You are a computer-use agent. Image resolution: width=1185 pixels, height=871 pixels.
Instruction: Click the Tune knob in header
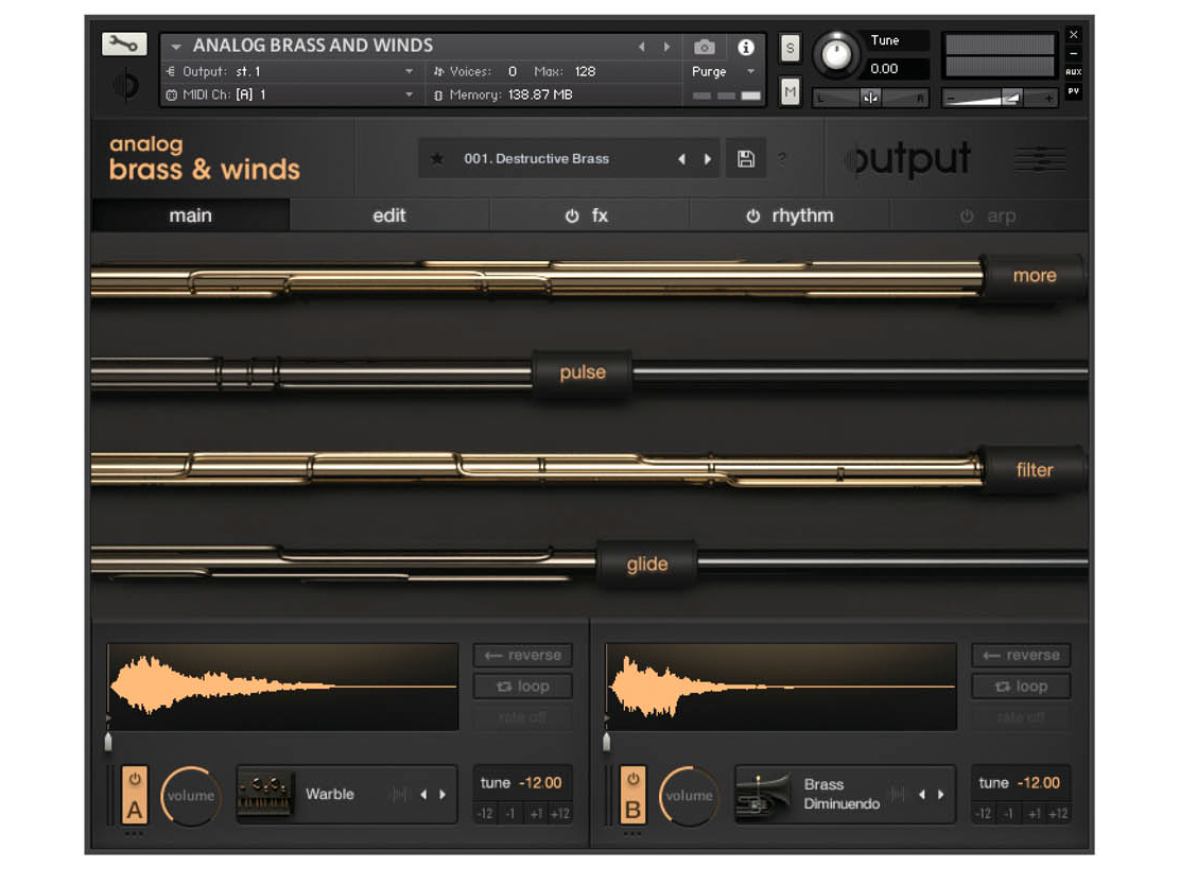(x=836, y=54)
